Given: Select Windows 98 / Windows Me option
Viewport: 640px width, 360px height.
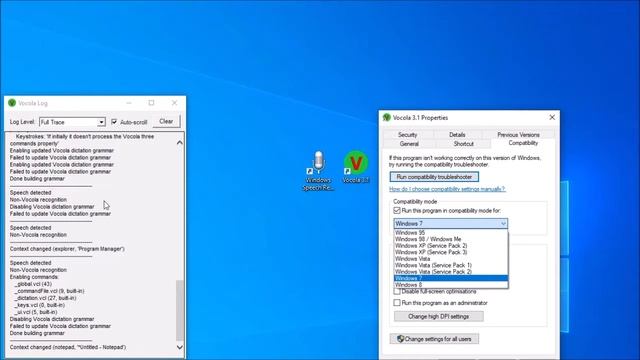Looking at the screenshot, I should click(451, 239).
